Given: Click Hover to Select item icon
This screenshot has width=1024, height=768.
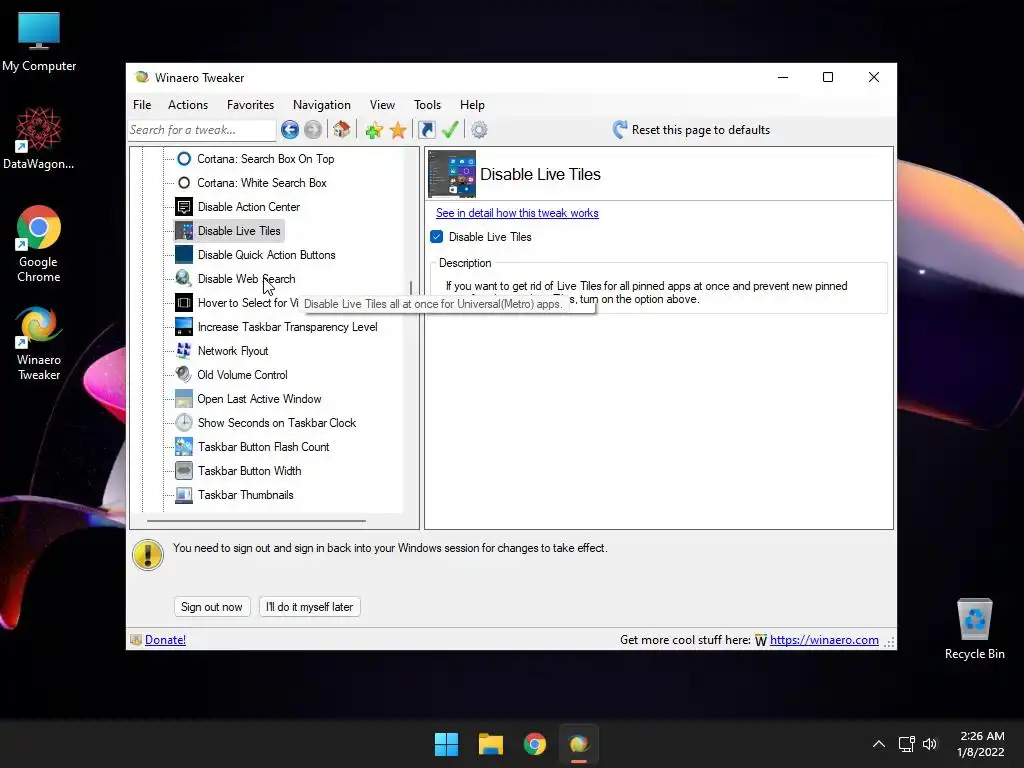Looking at the screenshot, I should (184, 303).
